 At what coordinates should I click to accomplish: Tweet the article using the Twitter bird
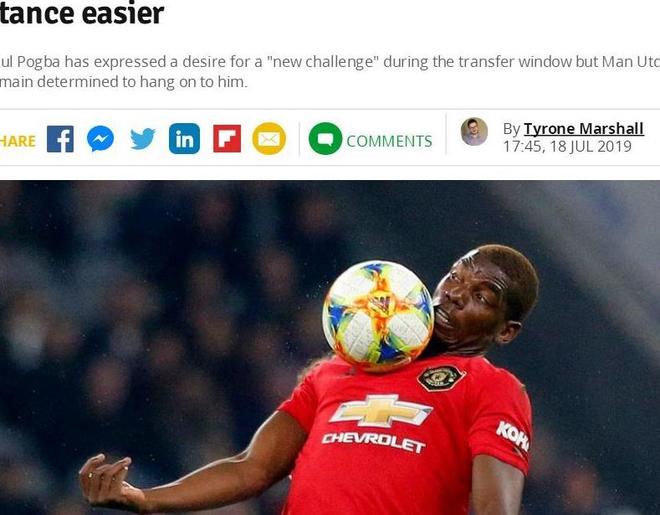(142, 139)
